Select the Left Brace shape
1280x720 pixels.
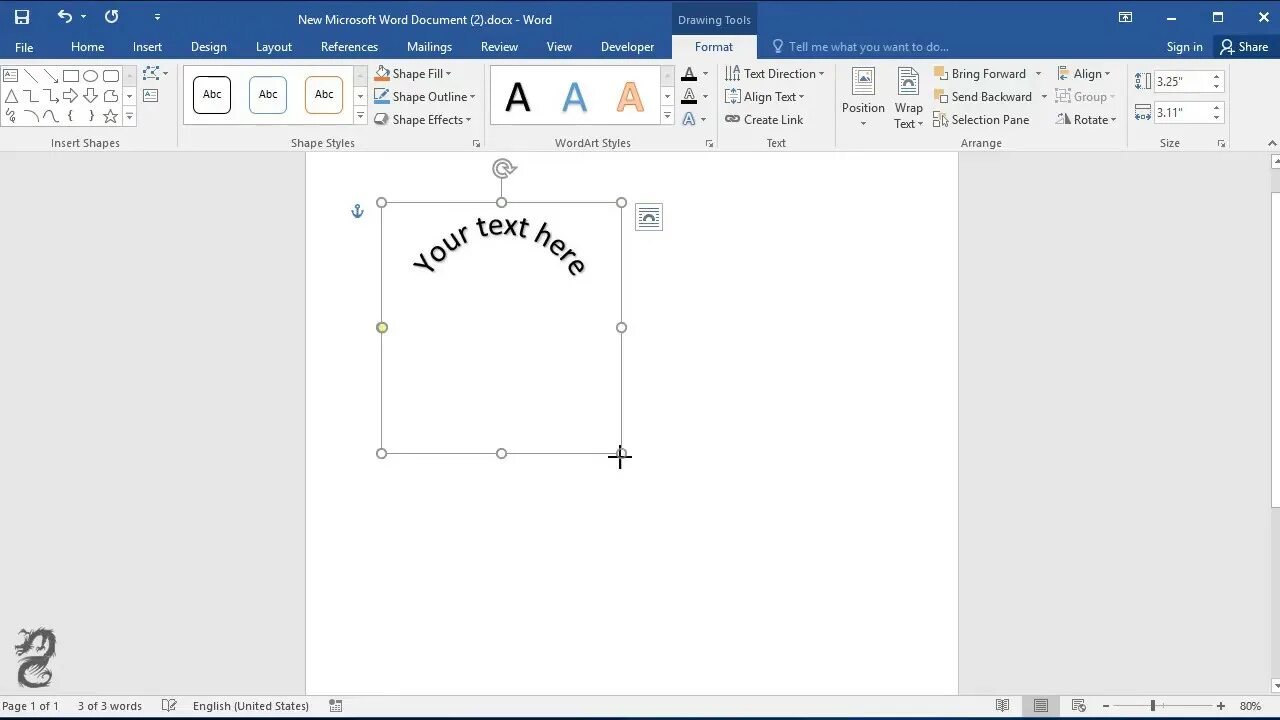point(71,116)
